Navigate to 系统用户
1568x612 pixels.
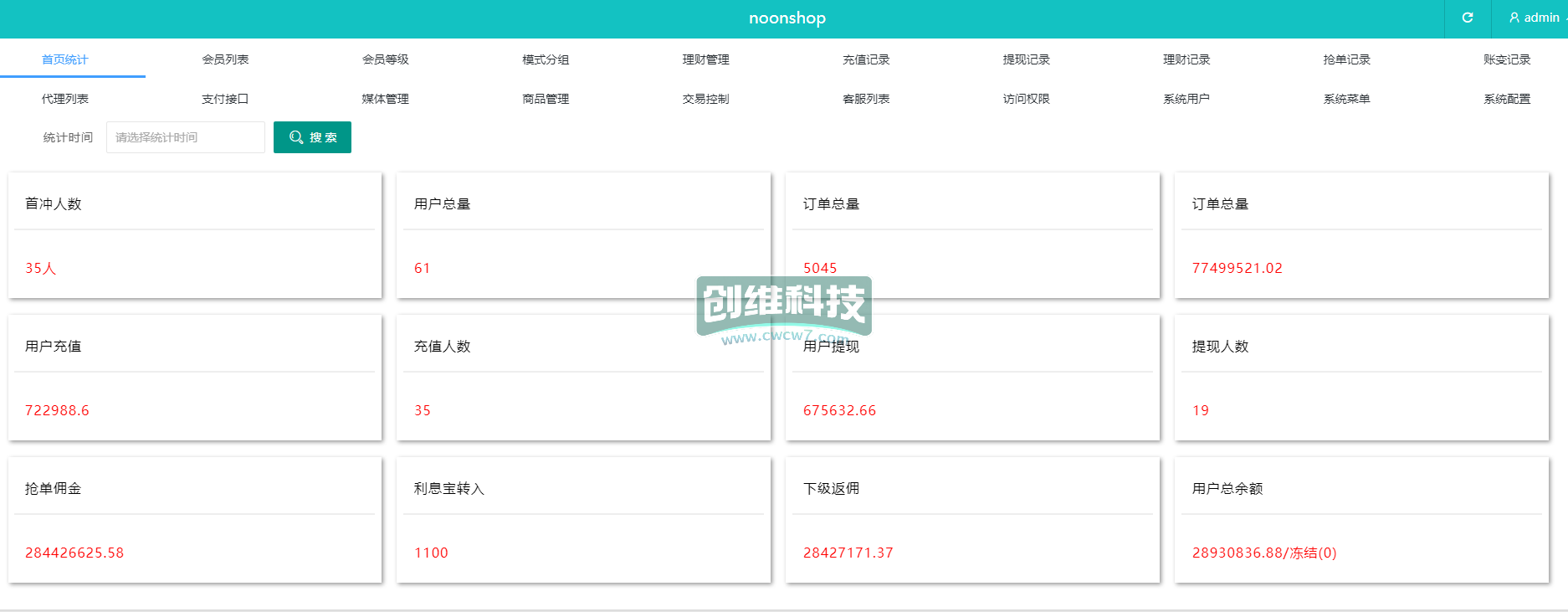pos(1186,99)
